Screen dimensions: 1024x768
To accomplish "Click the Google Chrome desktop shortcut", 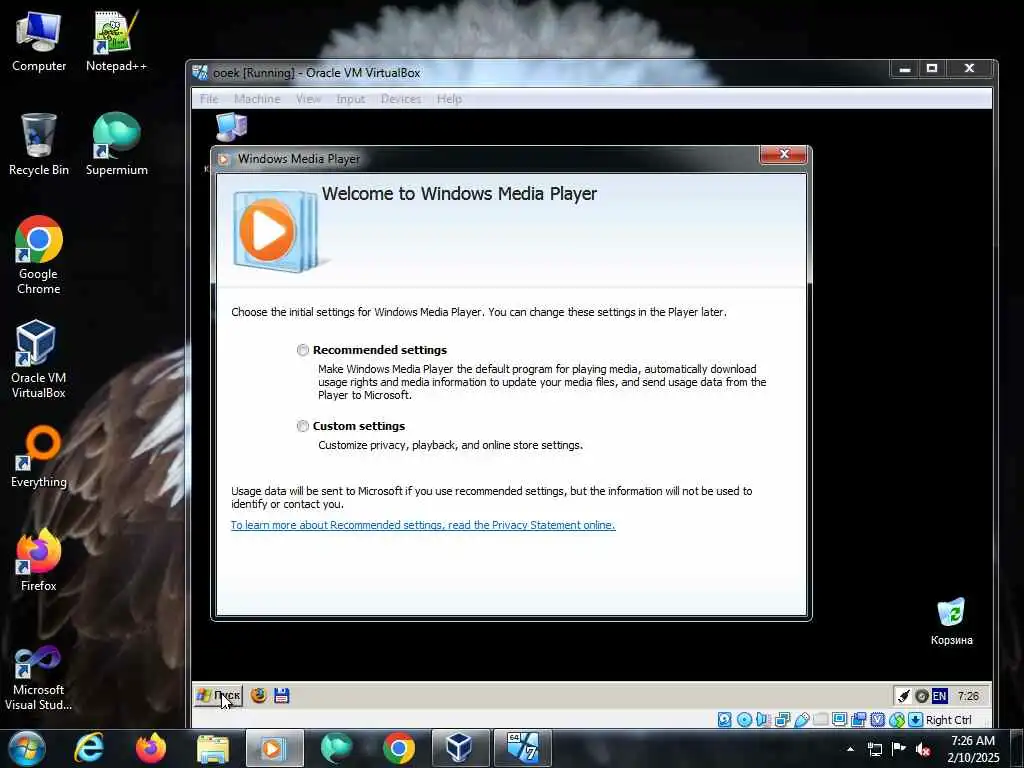I will [39, 255].
